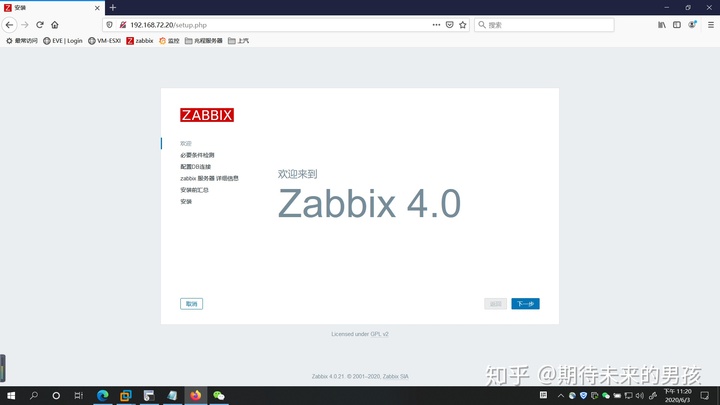This screenshot has height=405, width=720.
Task: Open the 最常访问 bookmark
Action: pyautogui.click(x=22, y=41)
